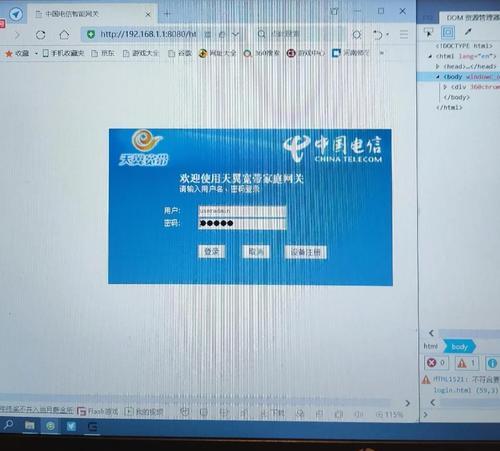Open 我的视频 in the status bar

(x=144, y=412)
